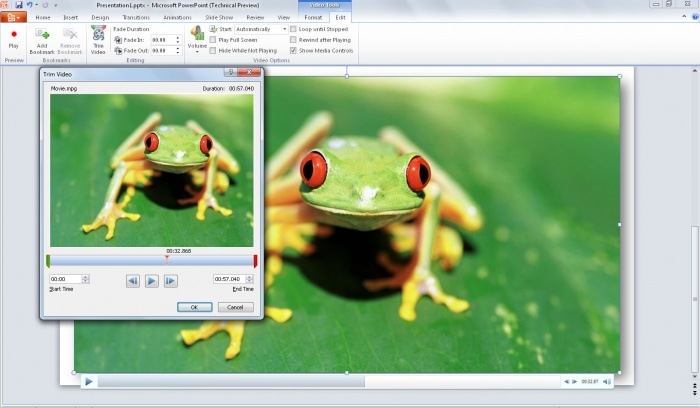Open the Transitions ribbon tab
The image size is (700, 408).
136,17
